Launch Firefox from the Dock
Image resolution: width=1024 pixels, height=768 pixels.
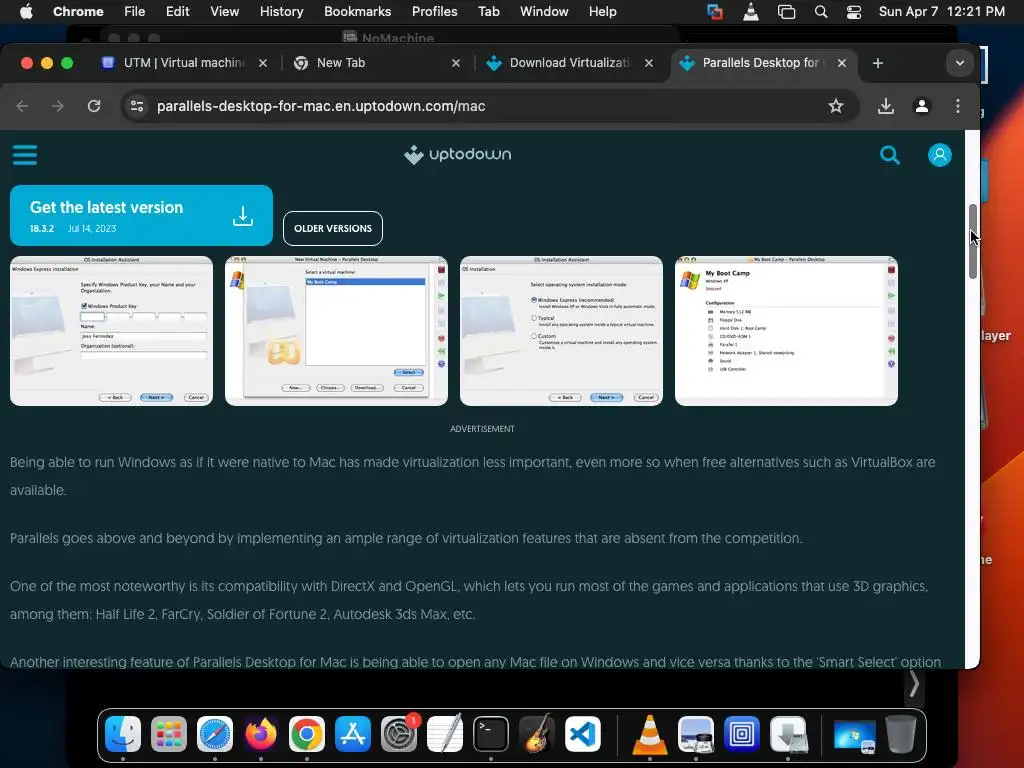(261, 734)
